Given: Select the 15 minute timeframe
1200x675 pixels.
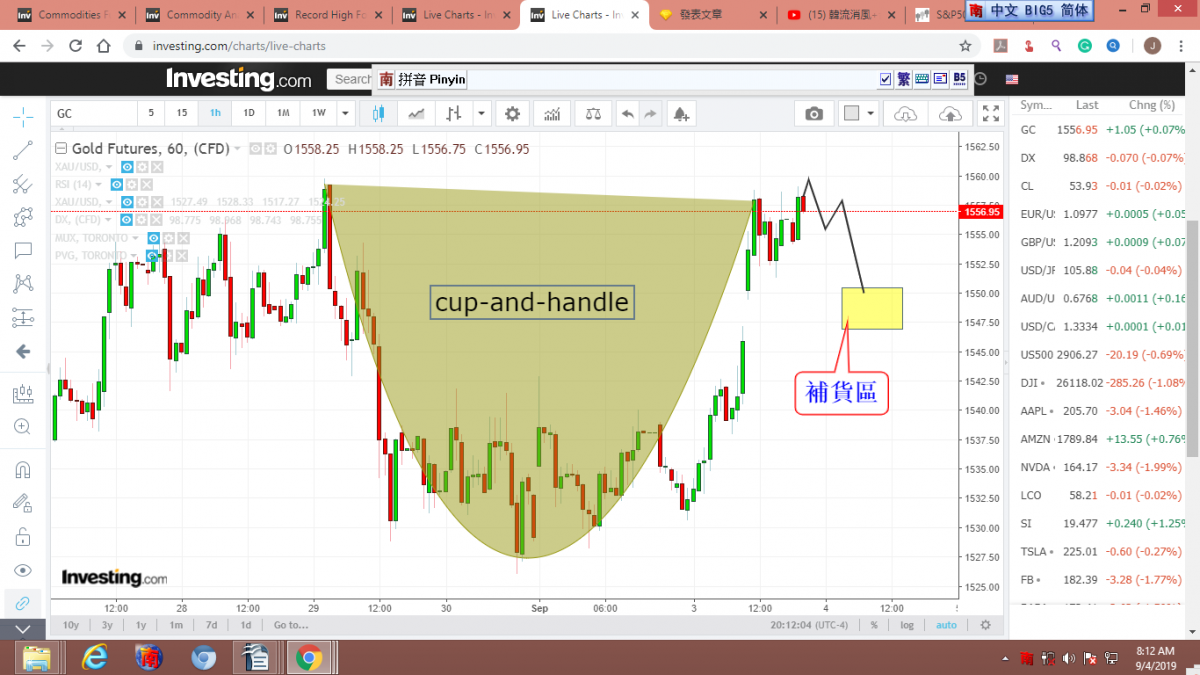Looking at the screenshot, I should coord(181,114).
